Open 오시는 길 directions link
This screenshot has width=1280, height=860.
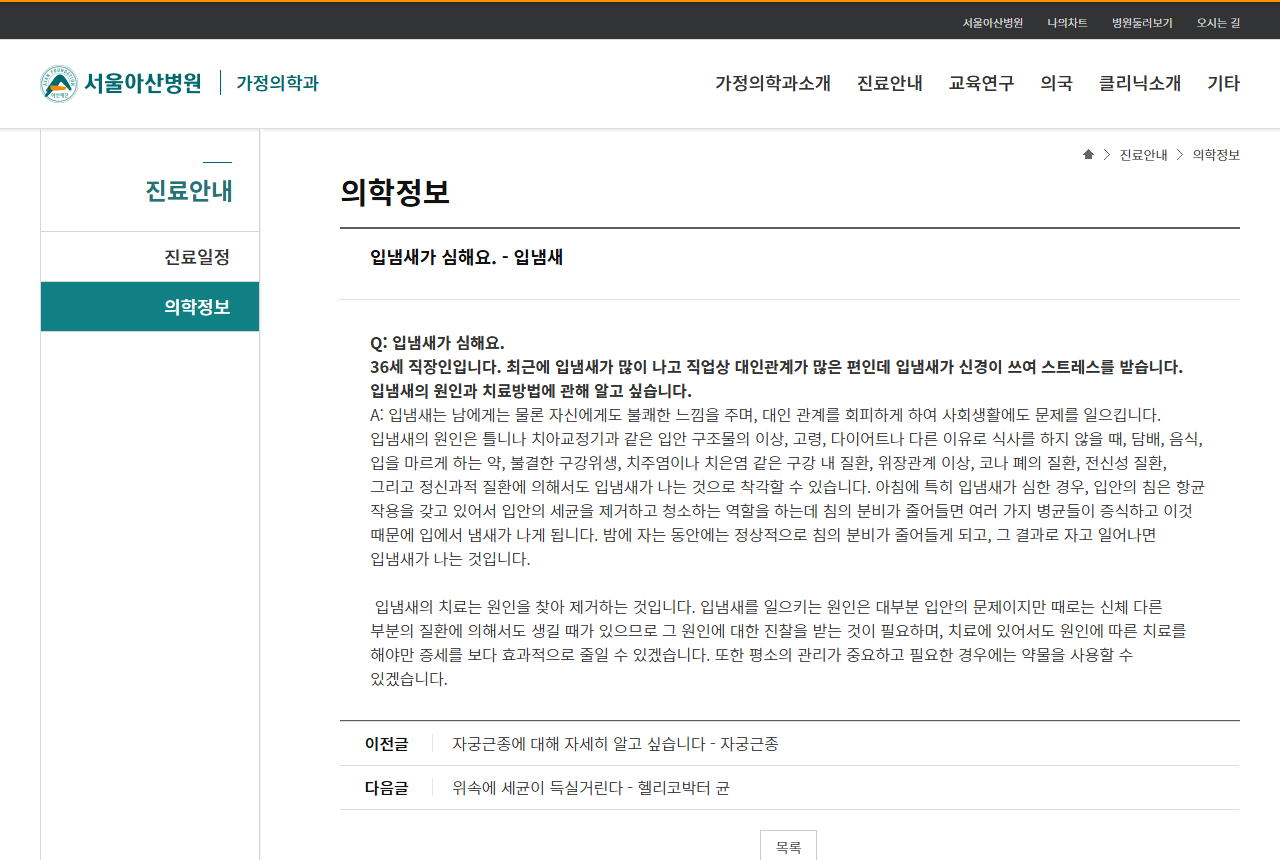[1218, 22]
